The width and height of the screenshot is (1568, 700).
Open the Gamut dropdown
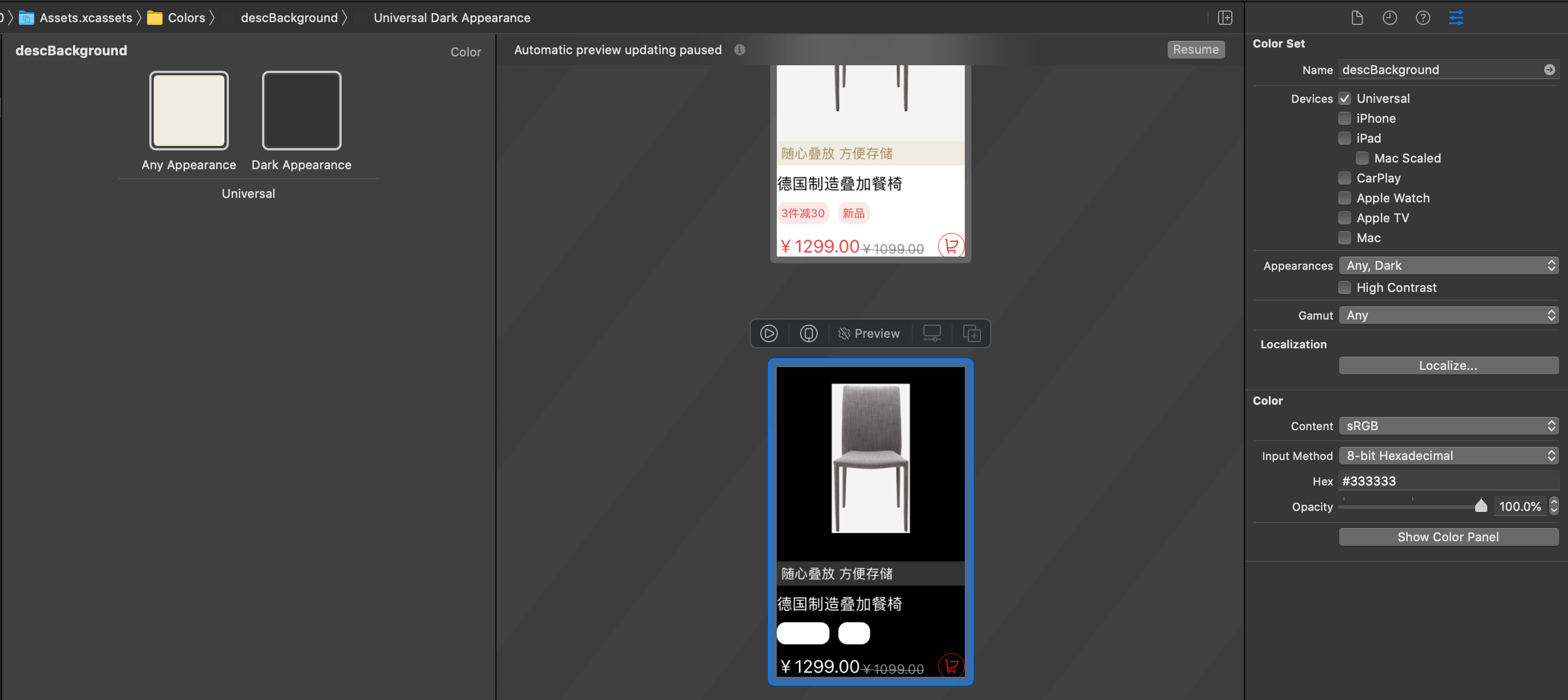tap(1448, 315)
